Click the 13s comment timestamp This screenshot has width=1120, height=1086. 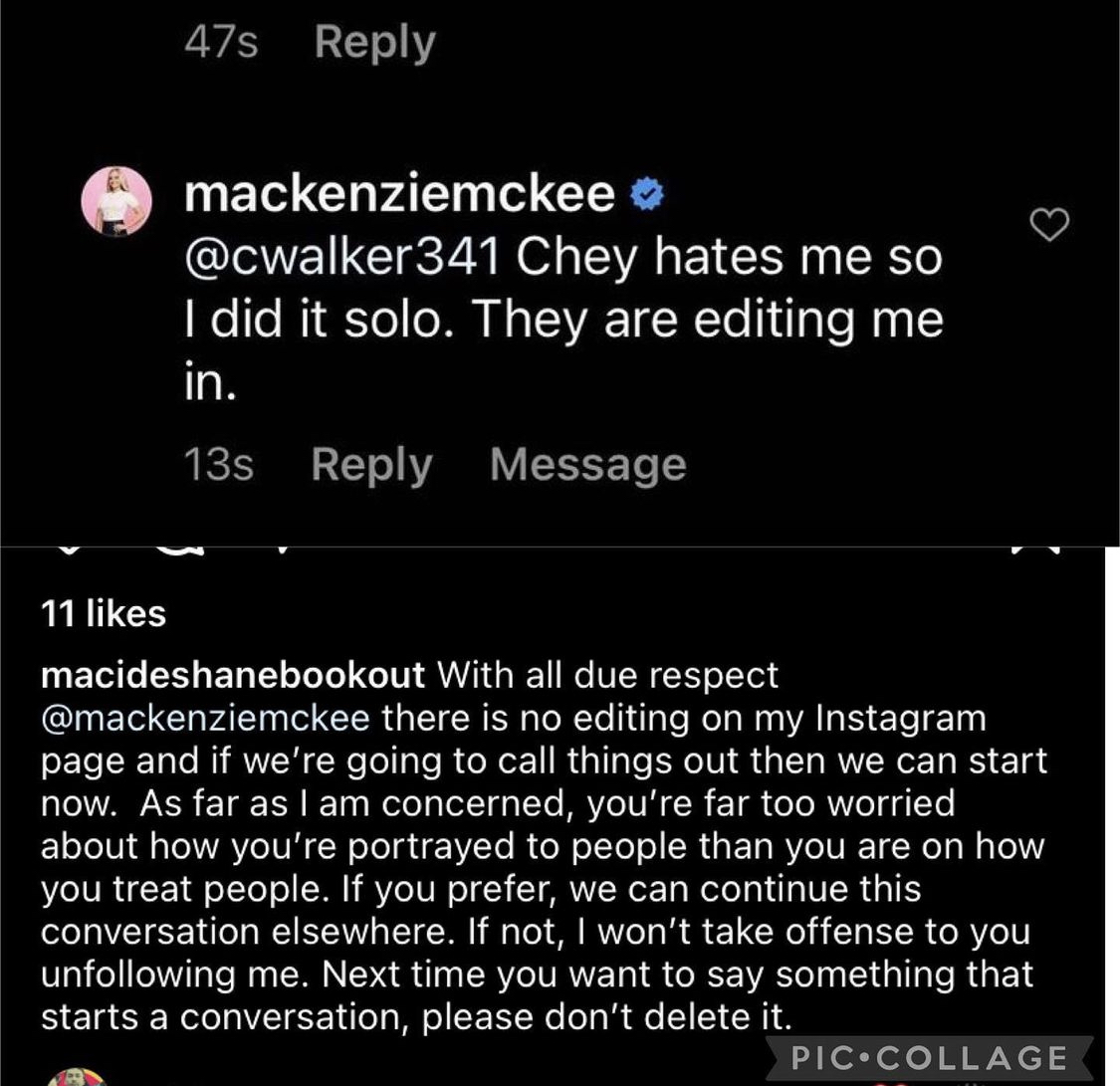pyautogui.click(x=219, y=464)
